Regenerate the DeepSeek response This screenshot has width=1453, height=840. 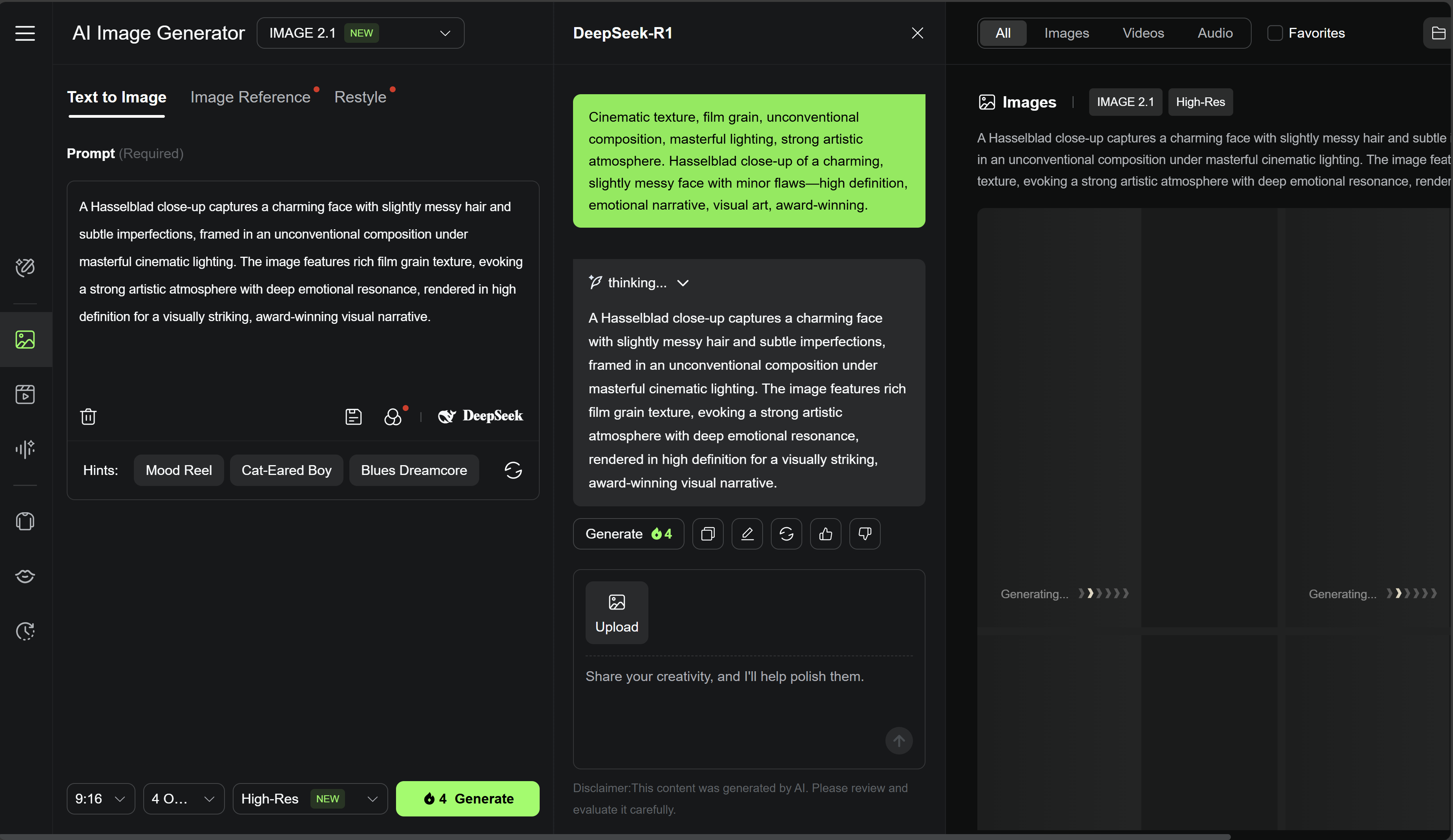click(786, 534)
